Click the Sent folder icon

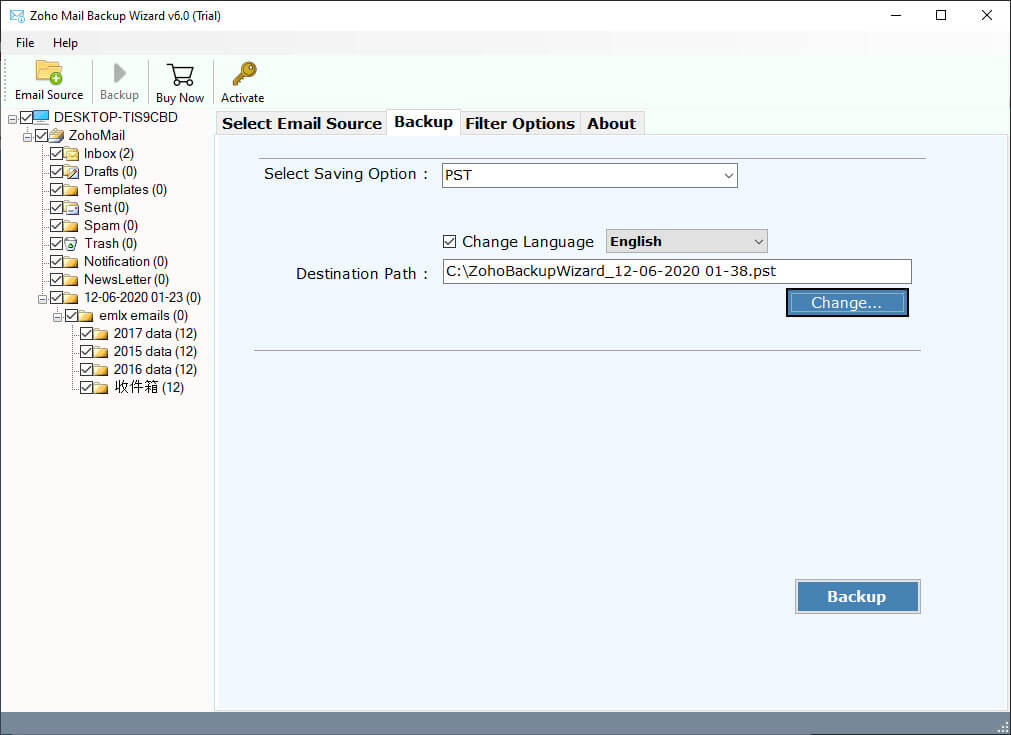click(72, 208)
